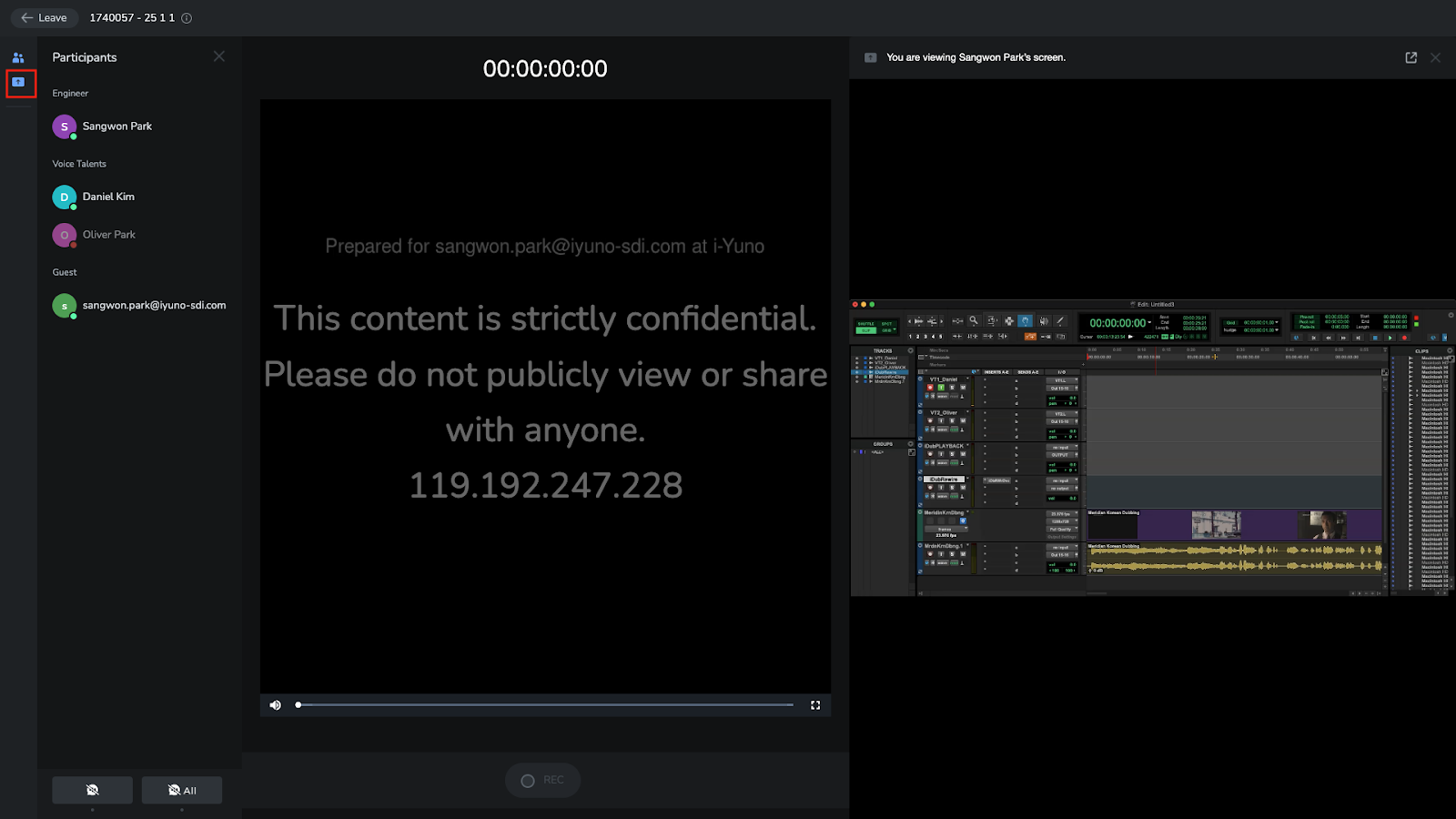This screenshot has width=1456, height=819.
Task: Close the Participants panel
Action: coord(219,56)
